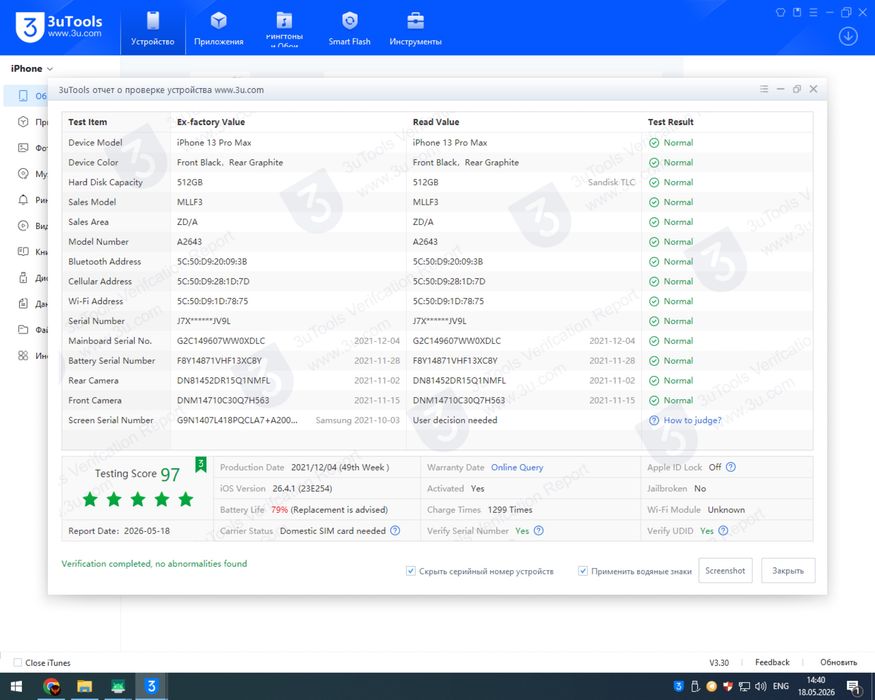
Task: Select the Battery Serial Number row label
Action: click(x=112, y=361)
